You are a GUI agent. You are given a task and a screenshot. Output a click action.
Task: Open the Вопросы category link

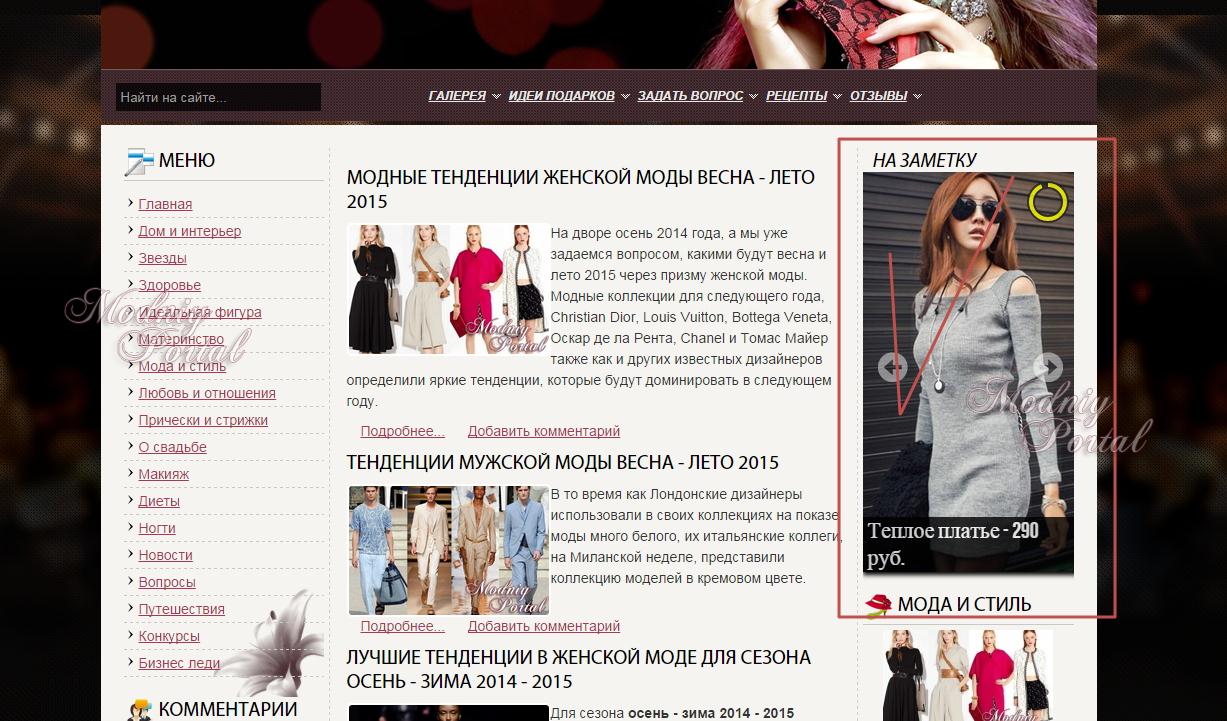(167, 582)
